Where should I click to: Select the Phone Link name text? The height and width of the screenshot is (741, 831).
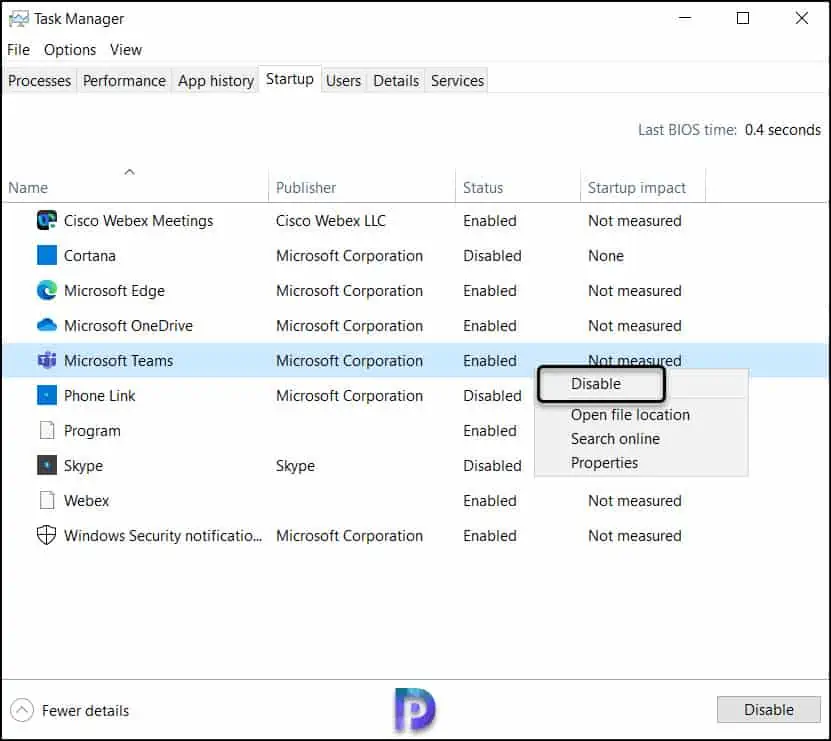pyautogui.click(x=100, y=395)
